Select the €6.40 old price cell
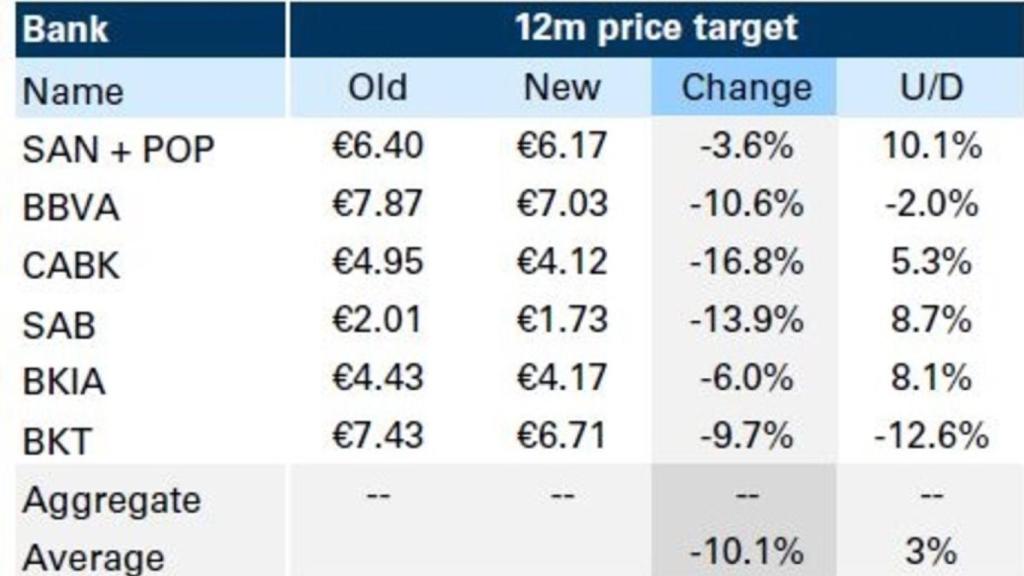The height and width of the screenshot is (576, 1024). pos(377,146)
